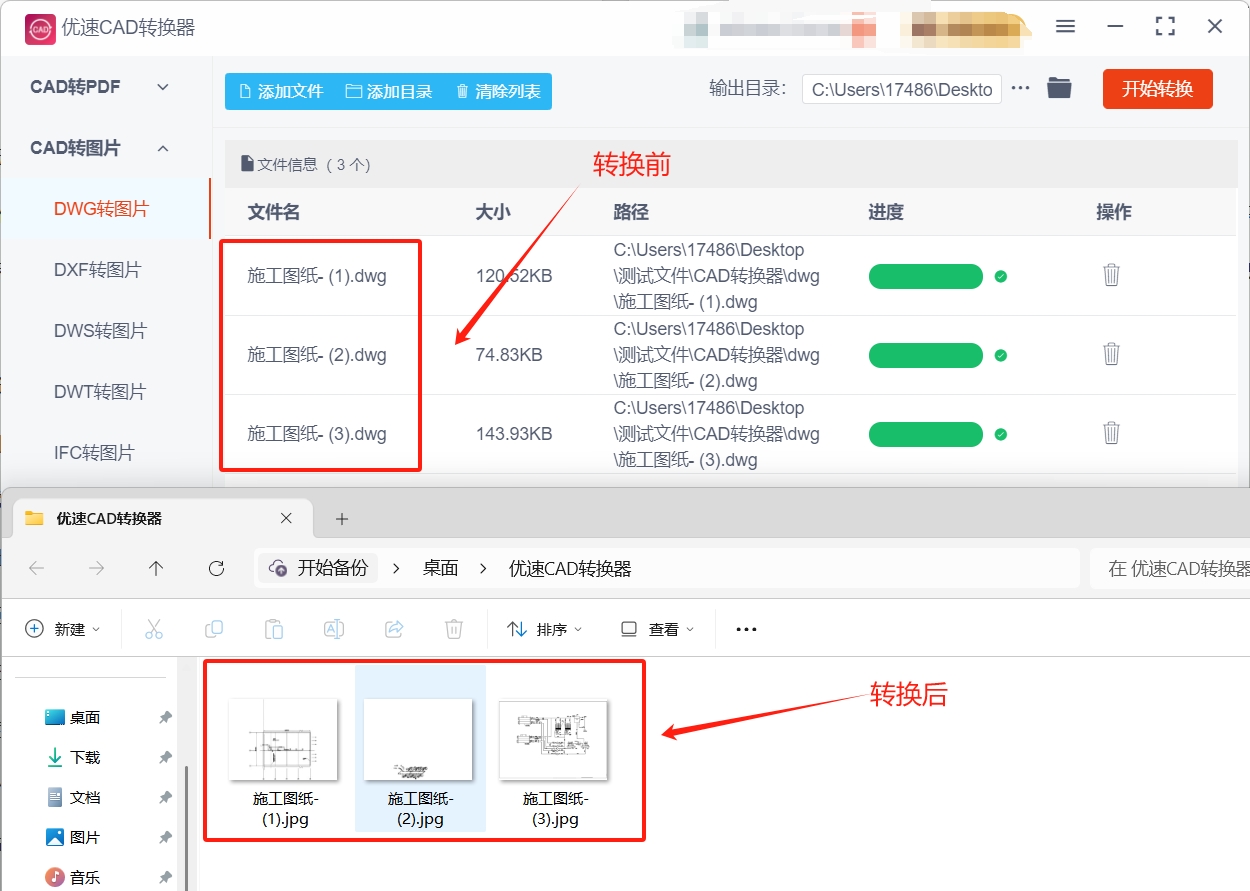Viewport: 1250px width, 891px height.
Task: Click progress bar of 施工图纸- (2).dwg
Action: pyautogui.click(x=926, y=355)
